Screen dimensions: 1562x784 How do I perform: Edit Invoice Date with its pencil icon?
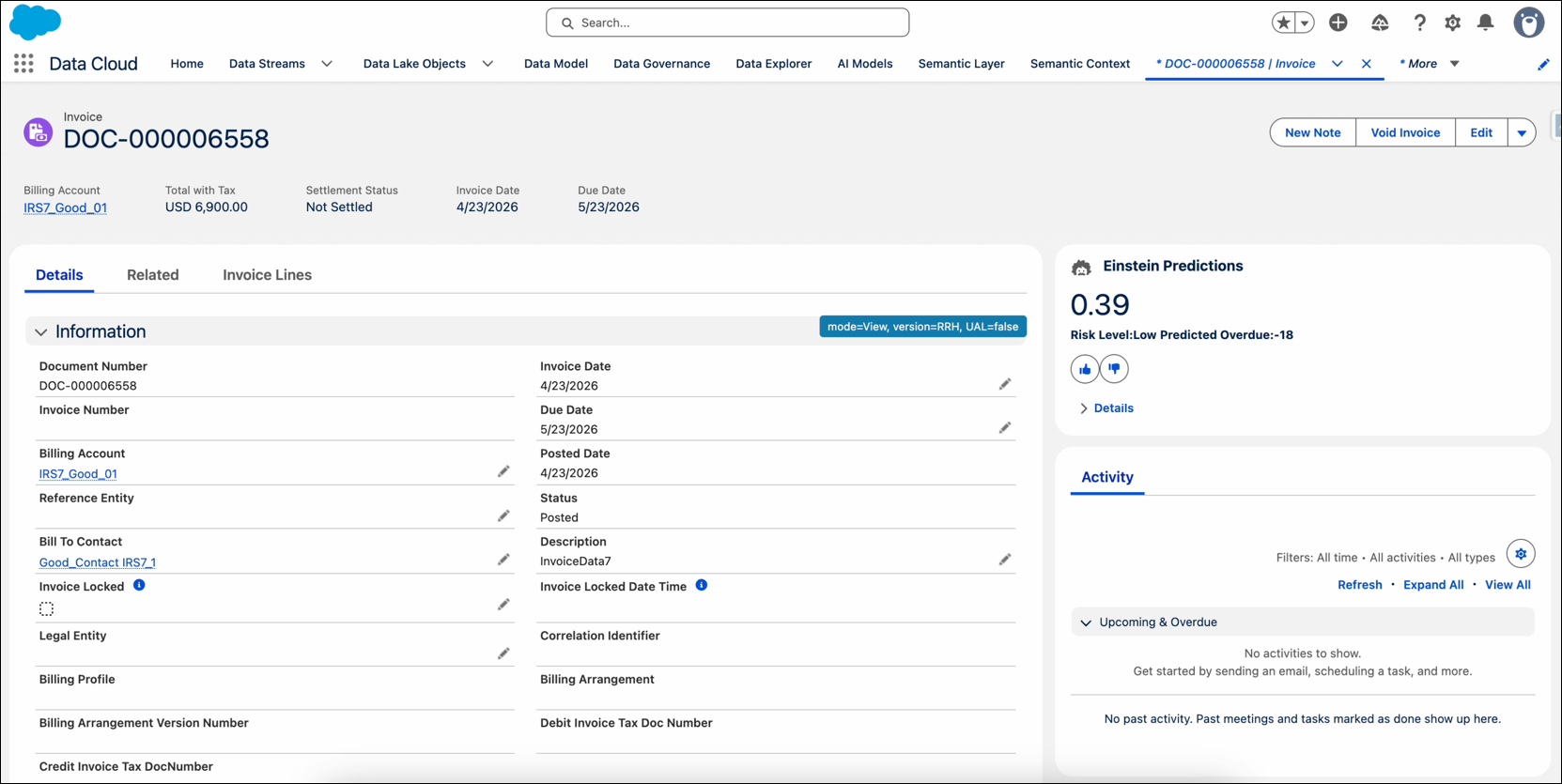coord(1005,384)
